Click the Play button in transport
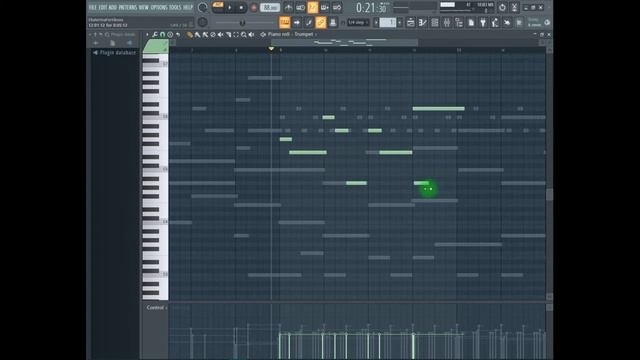This screenshot has height=360, width=640. coord(230,7)
